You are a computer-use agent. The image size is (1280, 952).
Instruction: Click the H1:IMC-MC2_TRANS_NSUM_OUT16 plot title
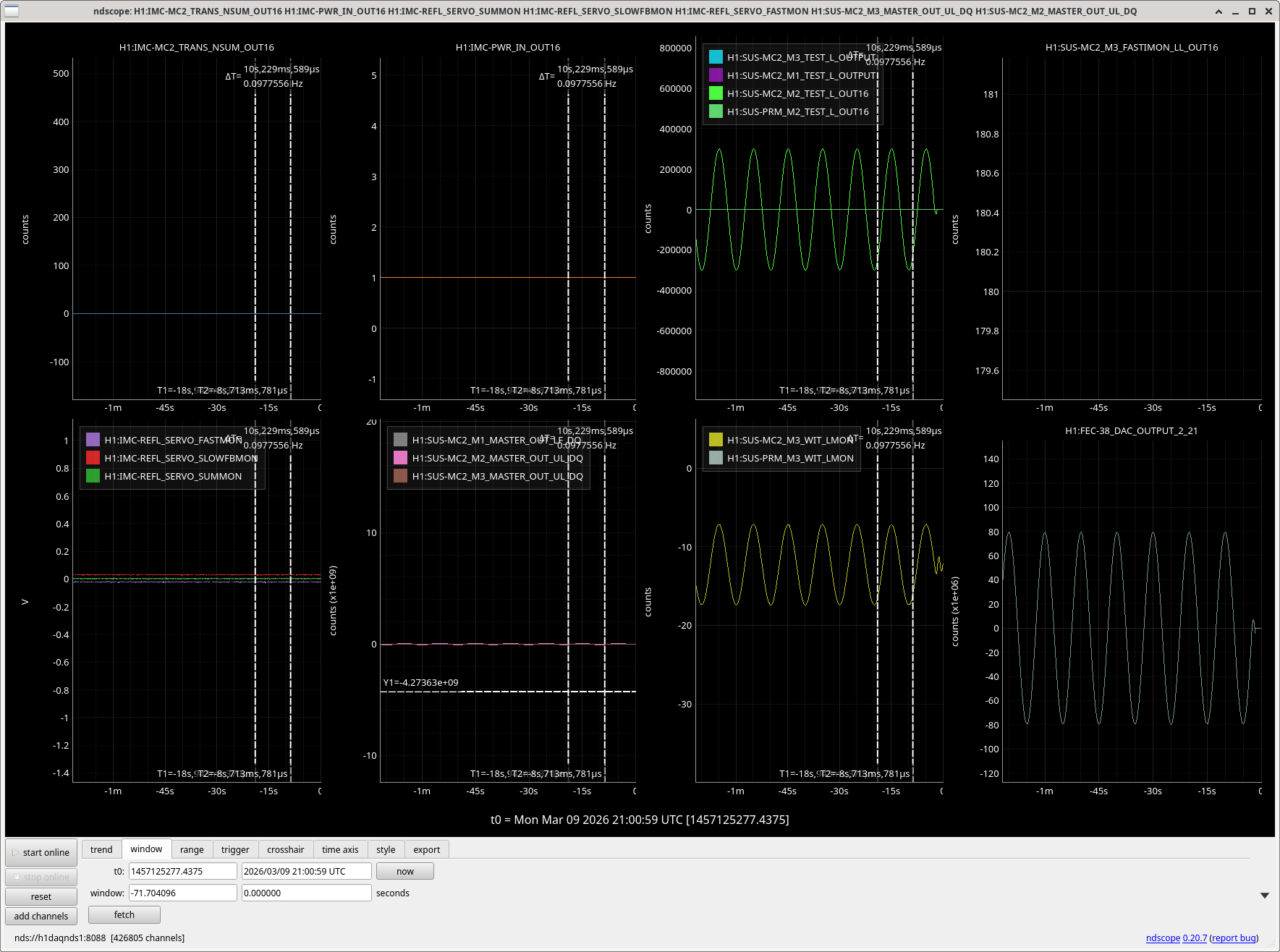coord(197,48)
